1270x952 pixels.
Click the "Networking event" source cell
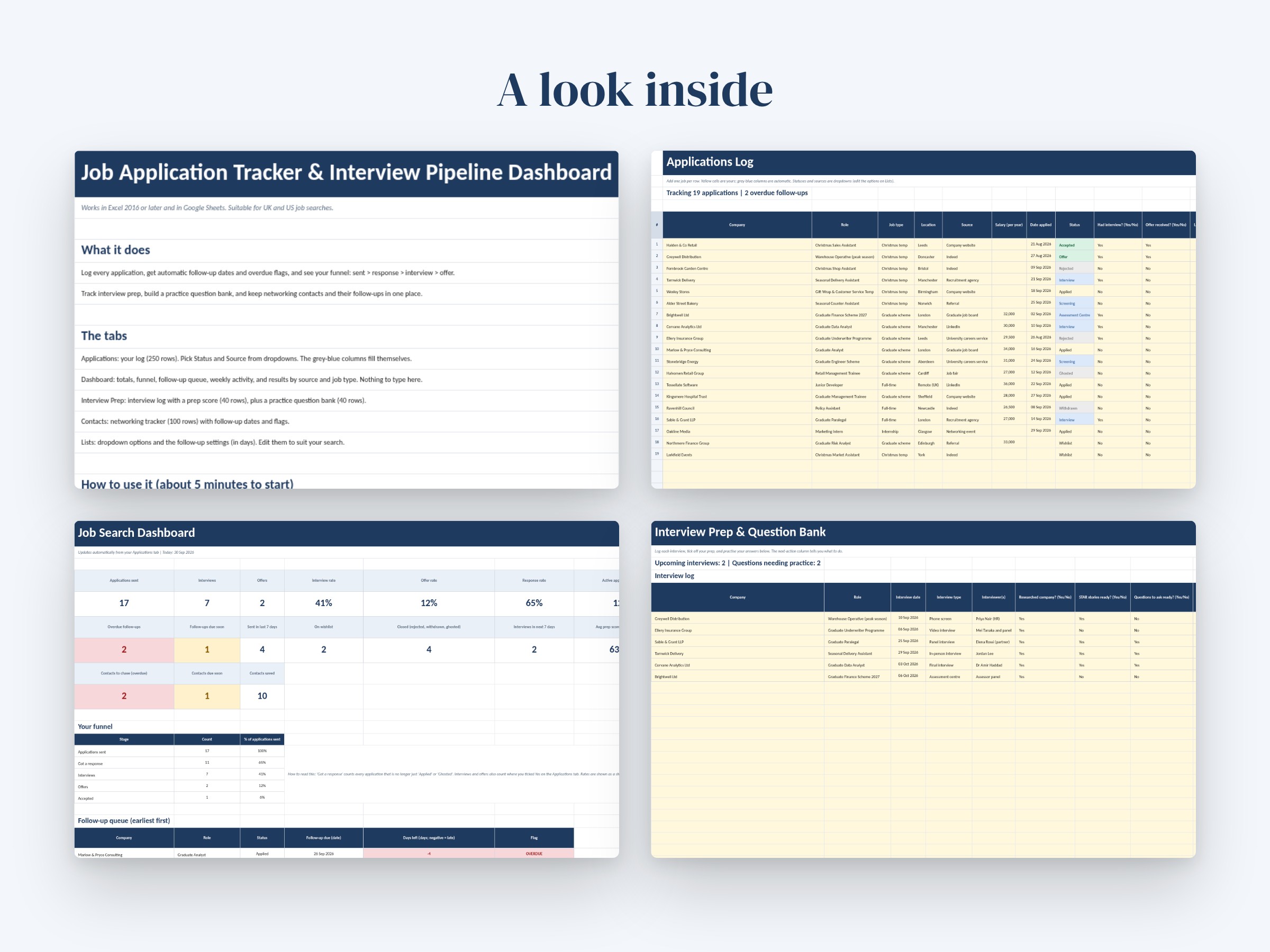pos(967,432)
